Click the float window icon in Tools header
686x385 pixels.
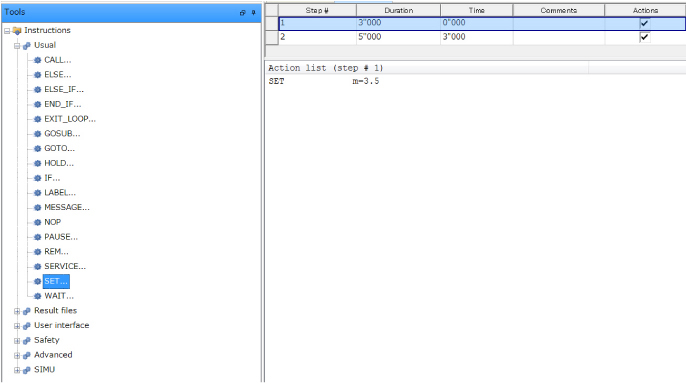tap(243, 13)
